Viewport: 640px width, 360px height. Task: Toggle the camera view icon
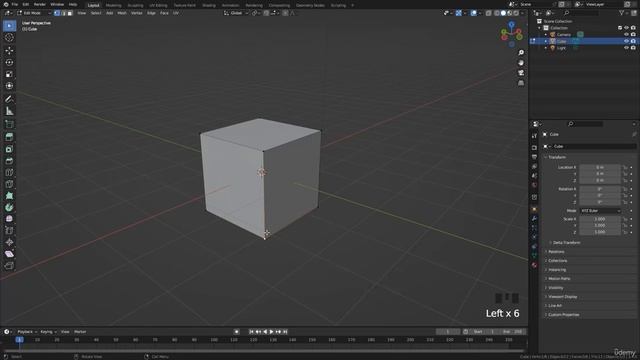click(521, 73)
